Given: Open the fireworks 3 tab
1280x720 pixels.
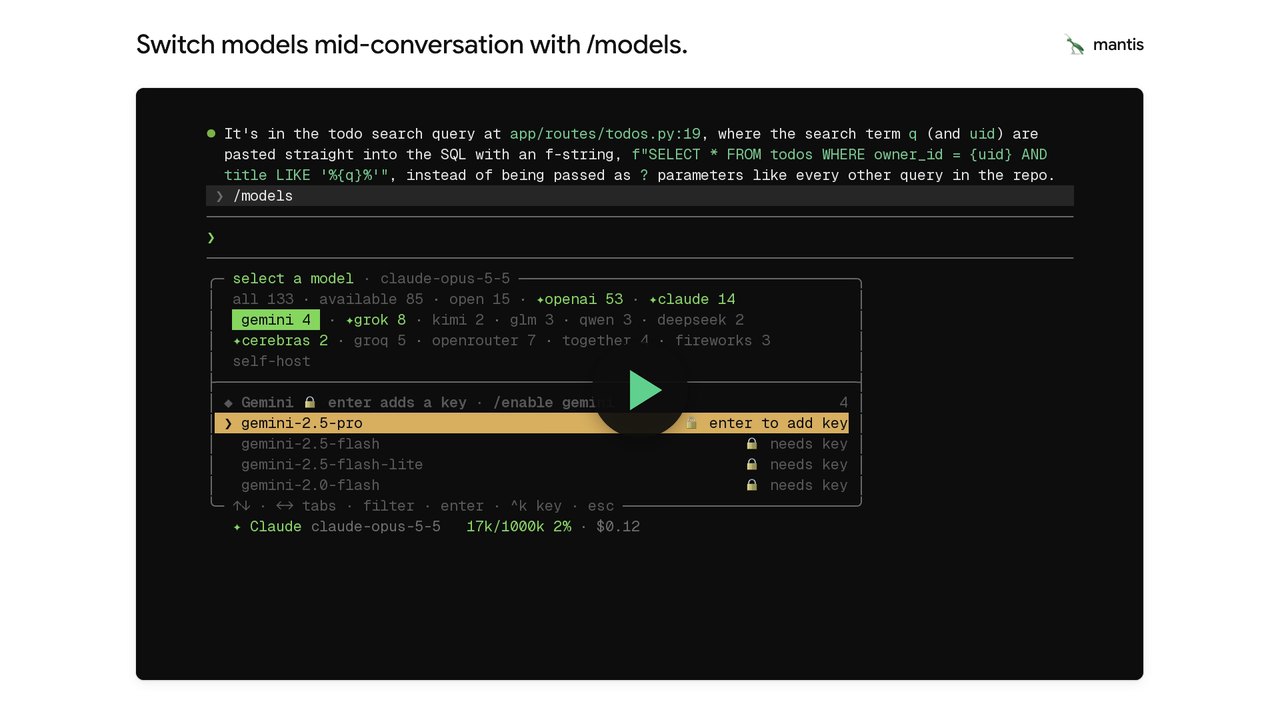Looking at the screenshot, I should pyautogui.click(x=722, y=341).
